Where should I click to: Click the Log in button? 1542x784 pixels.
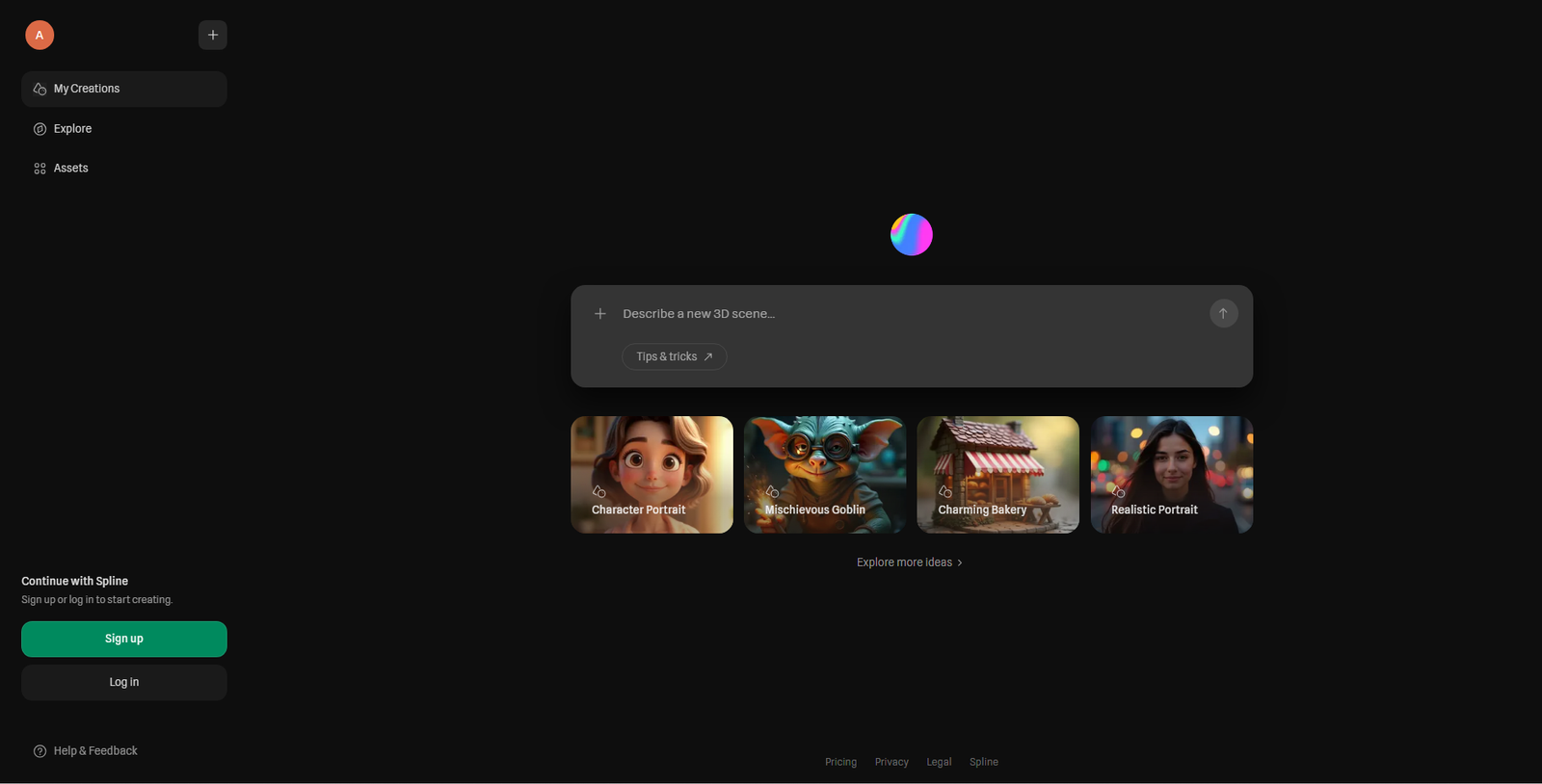[124, 682]
